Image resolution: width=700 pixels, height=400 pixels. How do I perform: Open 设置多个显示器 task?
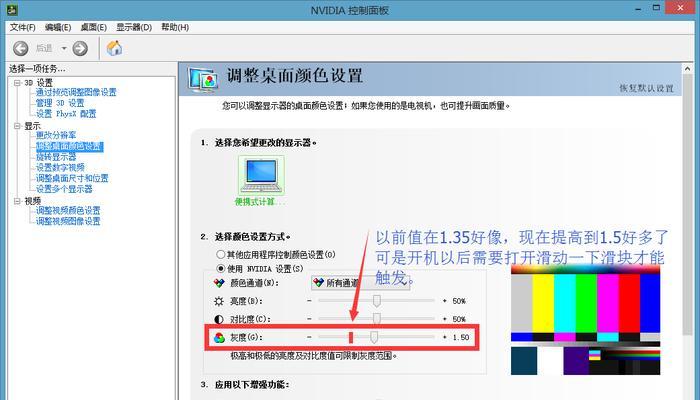(x=64, y=189)
